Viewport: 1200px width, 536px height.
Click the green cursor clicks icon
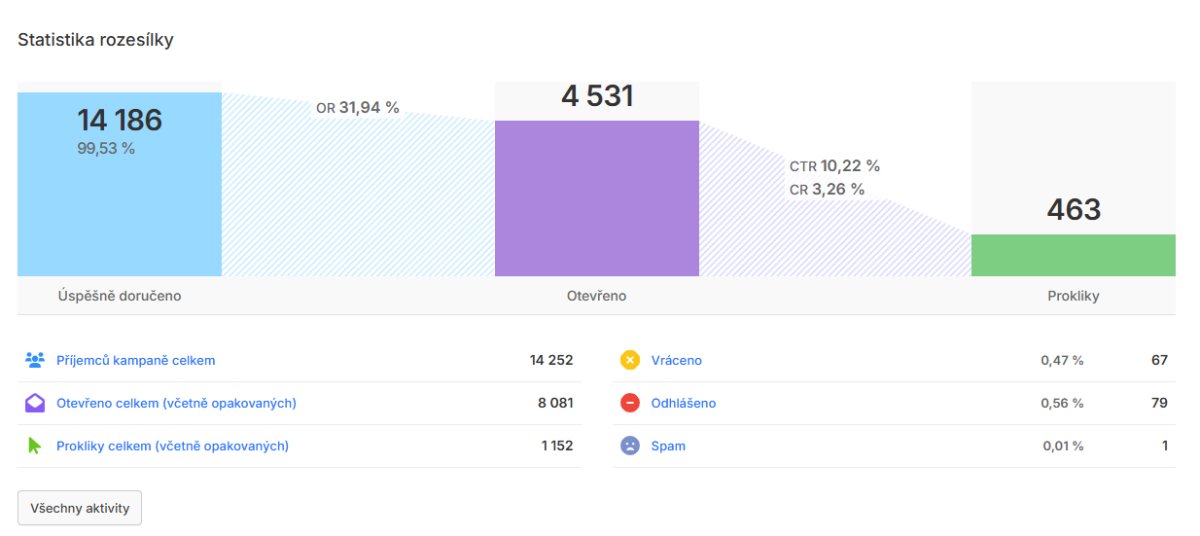coord(35,446)
